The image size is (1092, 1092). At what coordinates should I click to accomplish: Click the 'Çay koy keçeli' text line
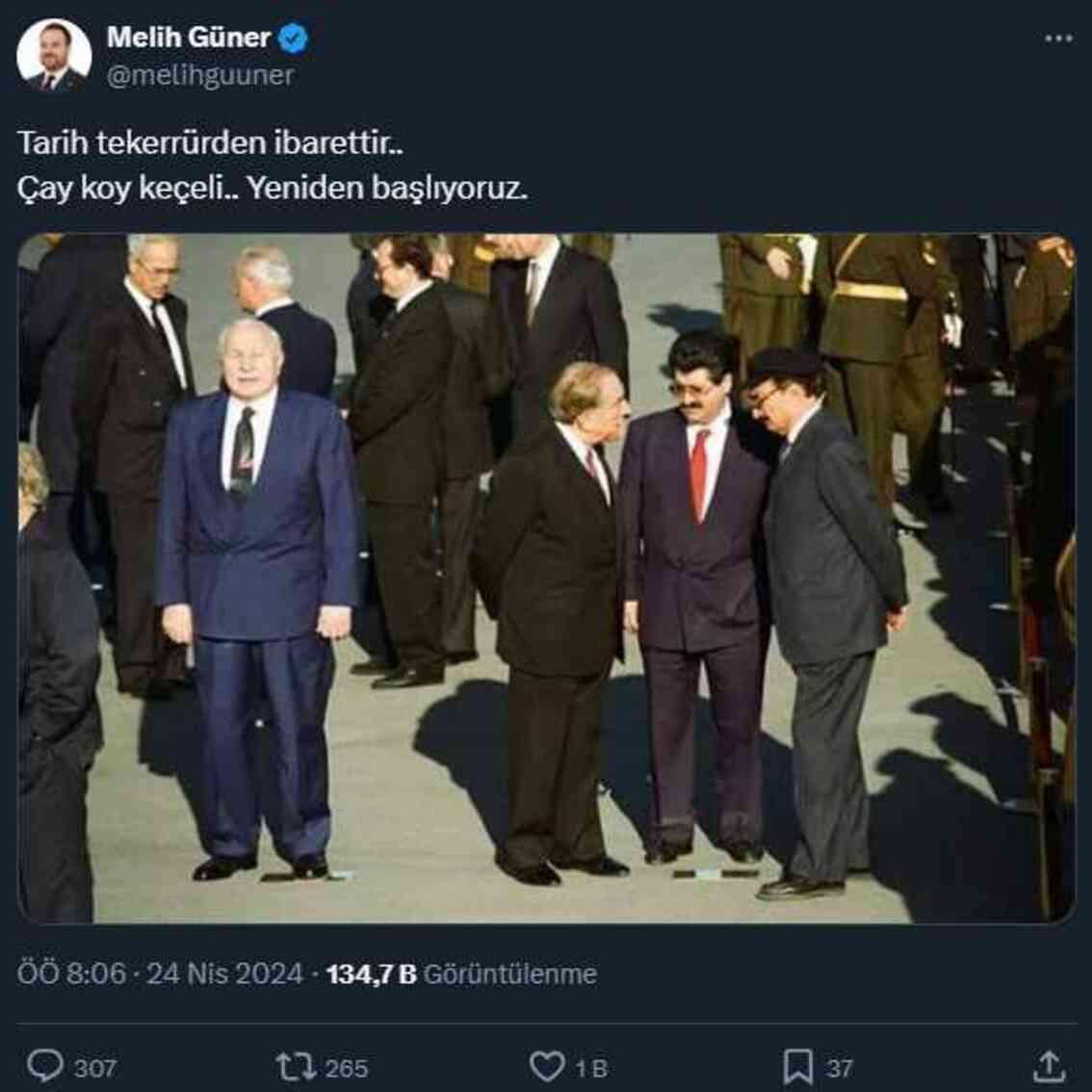pos(273,188)
